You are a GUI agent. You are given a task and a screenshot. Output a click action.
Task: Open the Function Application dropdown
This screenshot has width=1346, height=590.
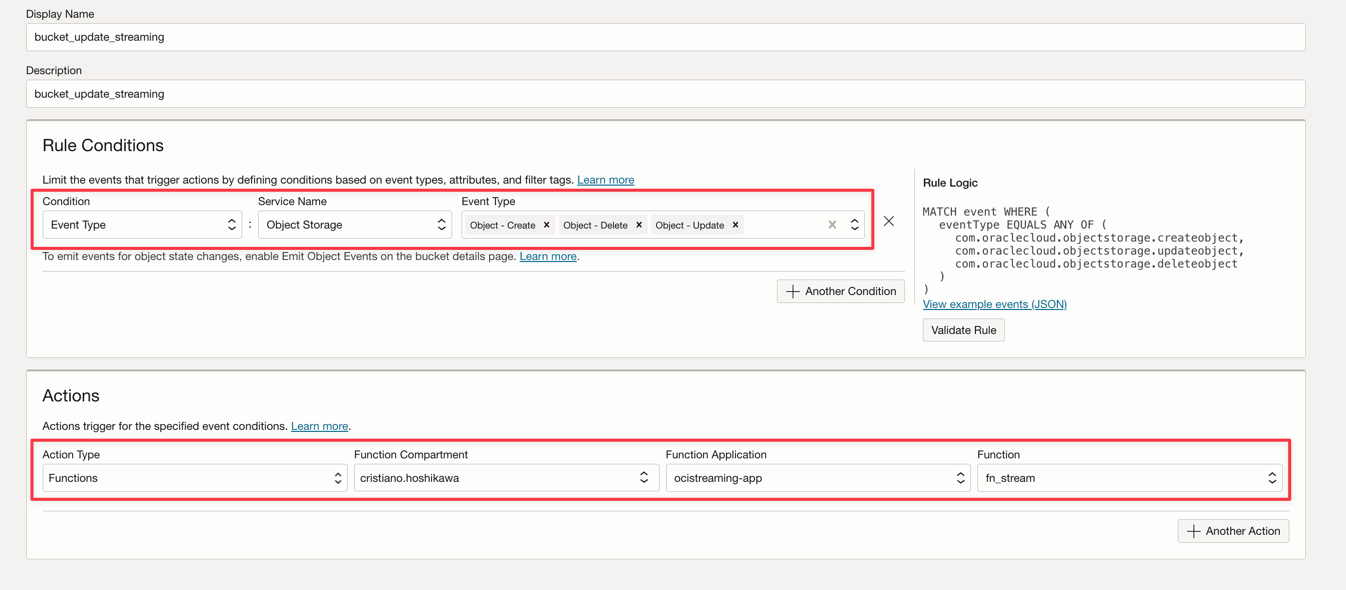click(x=818, y=478)
